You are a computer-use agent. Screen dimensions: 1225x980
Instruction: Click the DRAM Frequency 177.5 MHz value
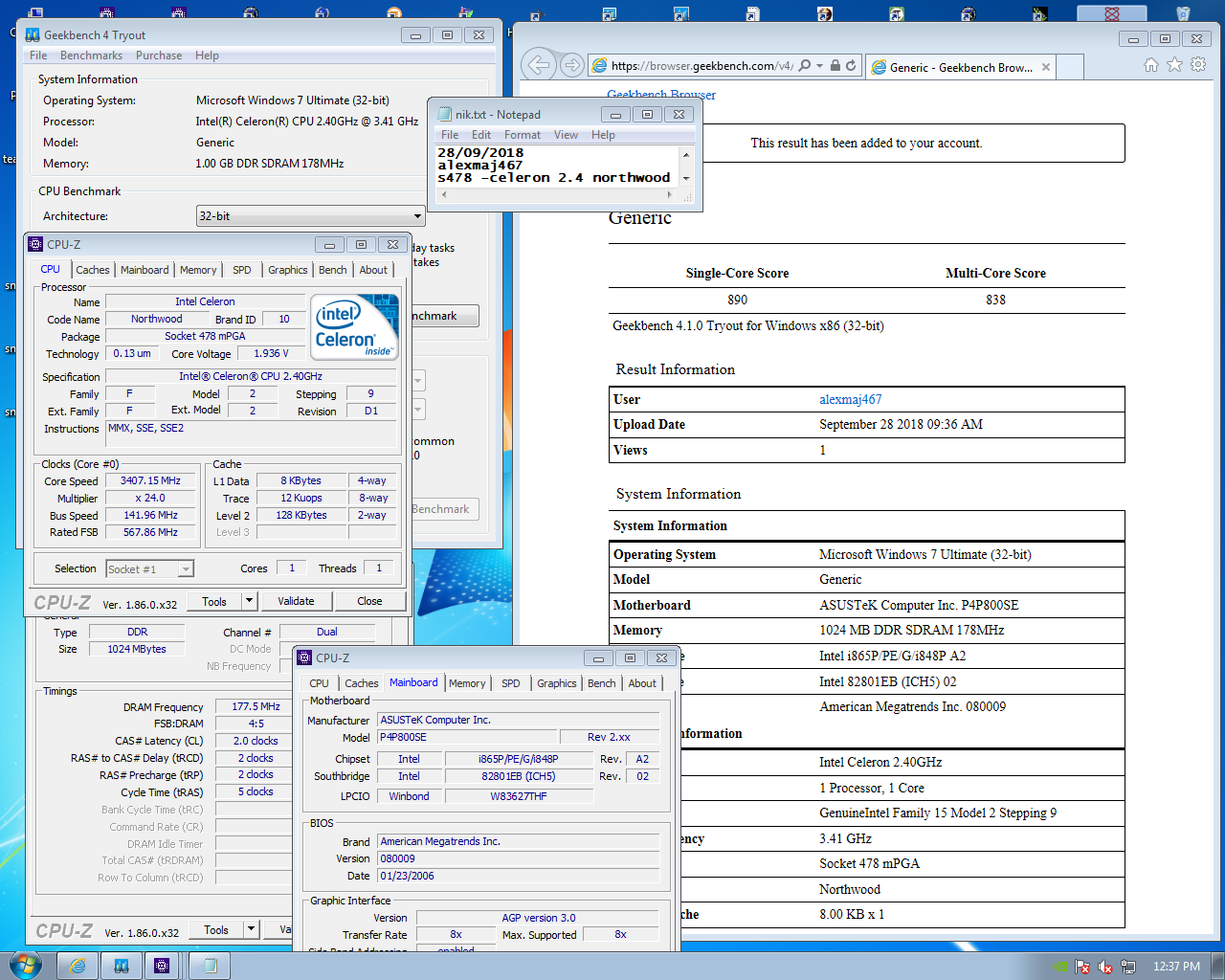coord(256,706)
